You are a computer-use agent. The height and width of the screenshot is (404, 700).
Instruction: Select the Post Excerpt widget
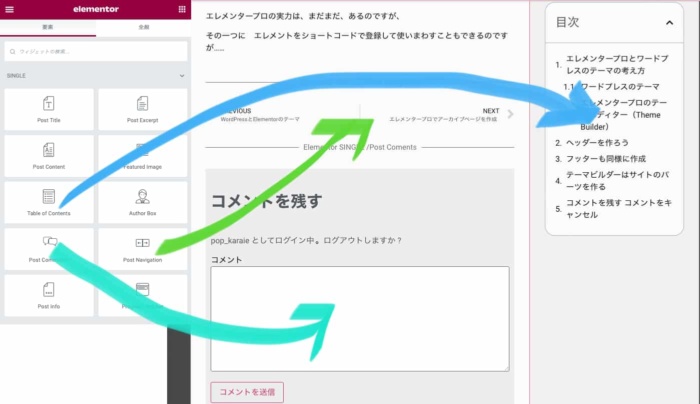(x=142, y=109)
